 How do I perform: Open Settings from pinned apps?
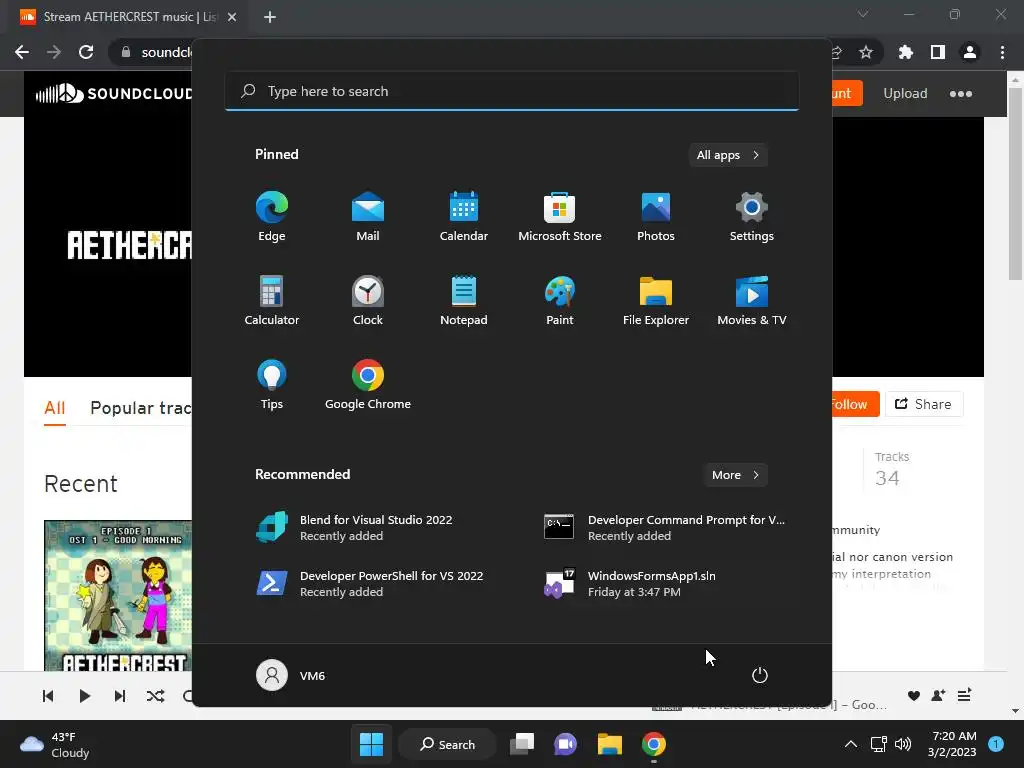[x=752, y=217]
